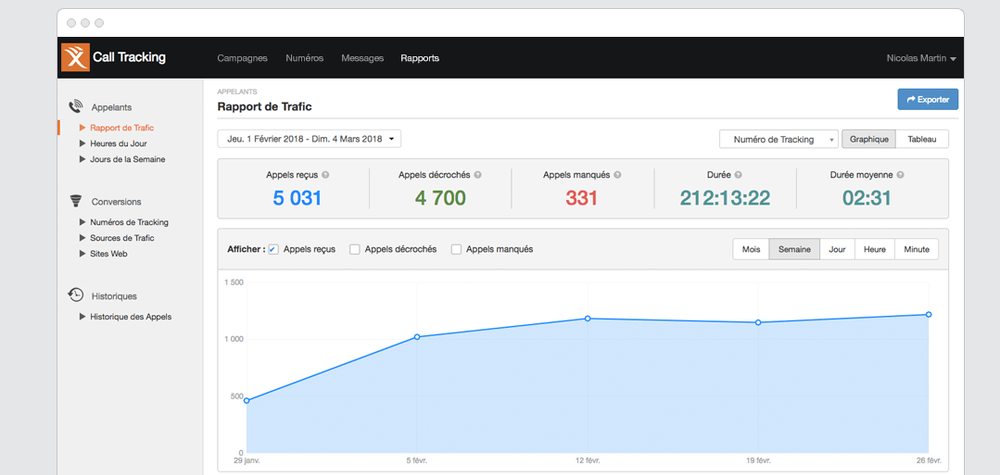Click the 5 févr. data point on chart
1000x475 pixels.
(x=417, y=337)
